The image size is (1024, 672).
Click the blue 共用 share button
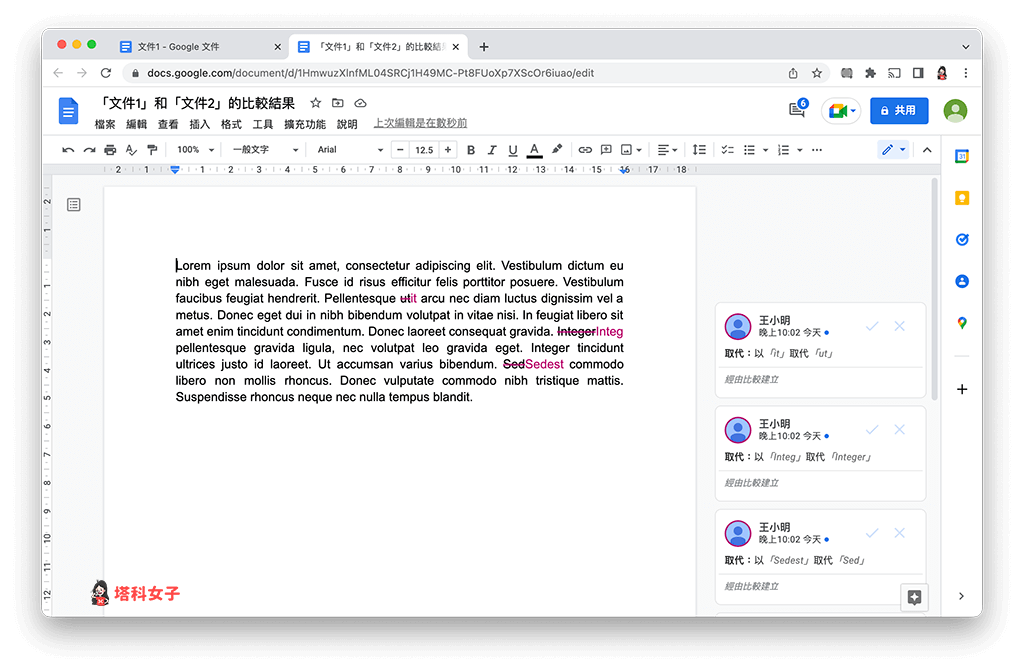coord(899,110)
